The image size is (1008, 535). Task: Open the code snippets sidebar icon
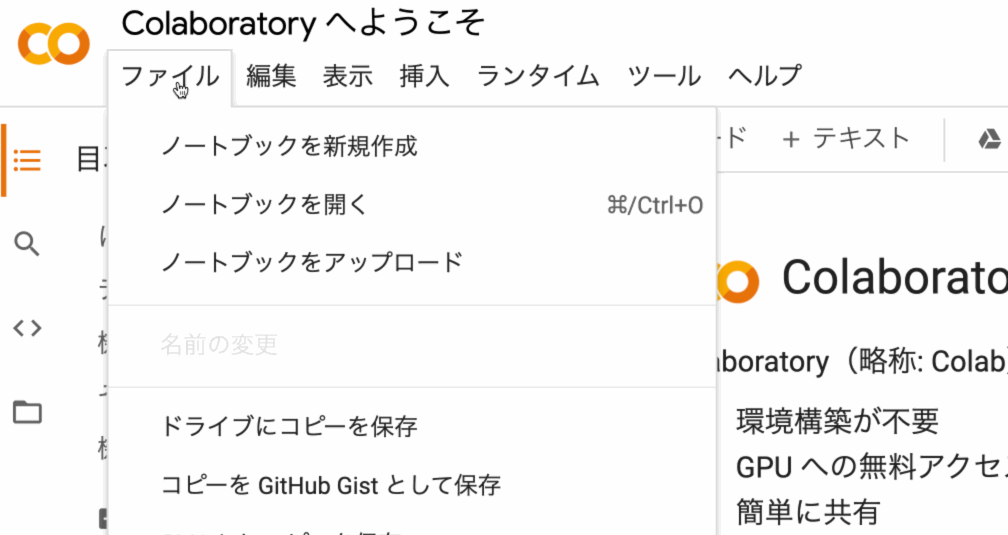[27, 328]
